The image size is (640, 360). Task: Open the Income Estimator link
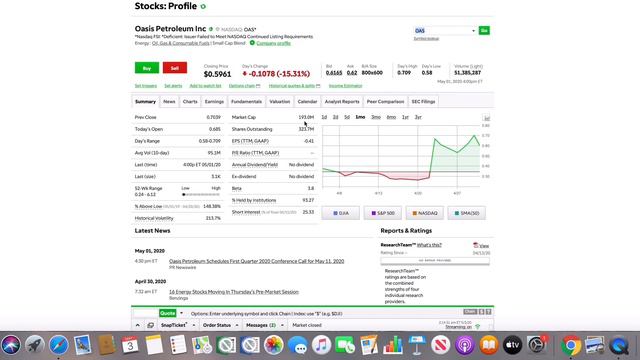pyautogui.click(x=345, y=86)
